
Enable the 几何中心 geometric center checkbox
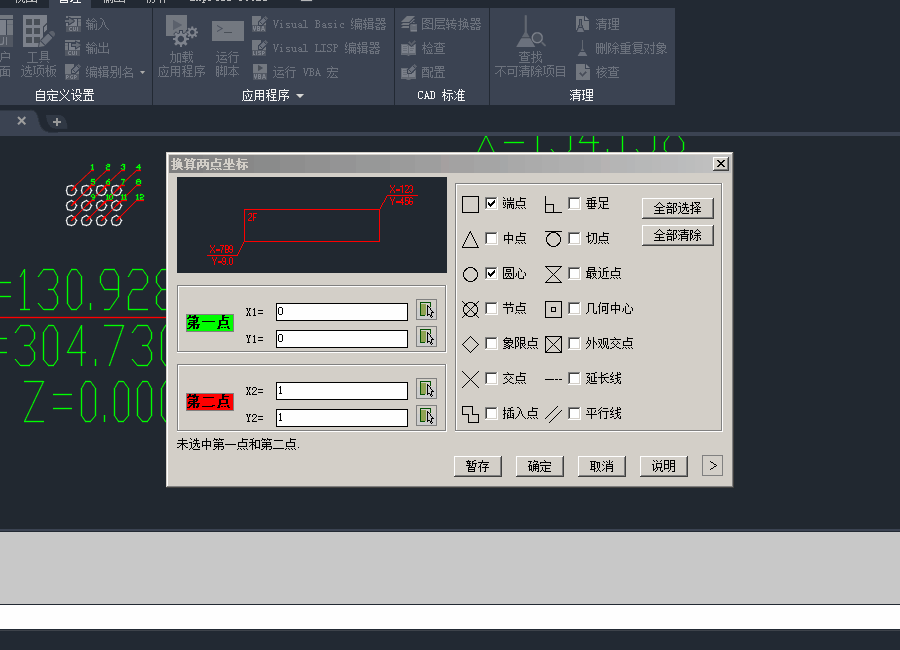tap(574, 308)
